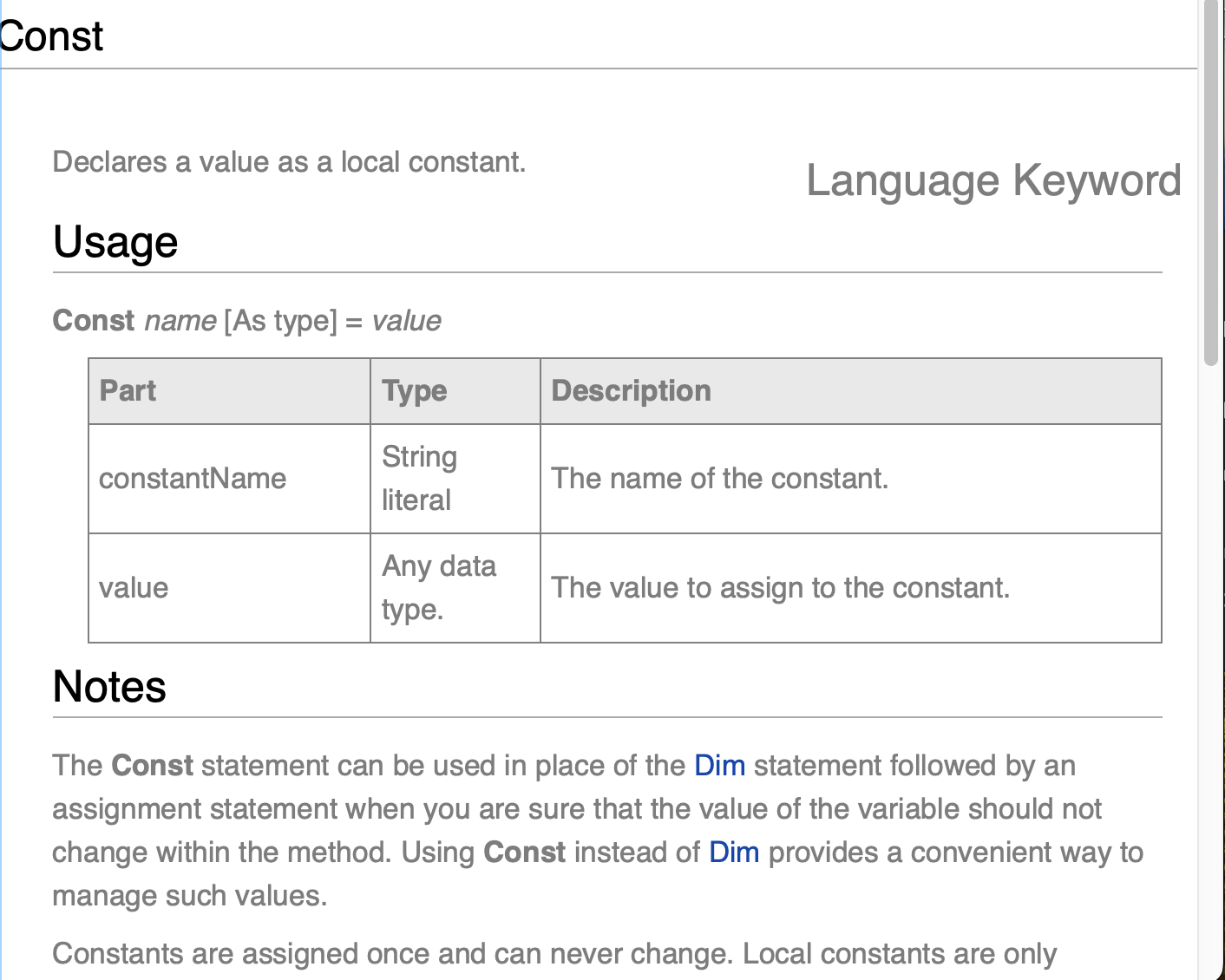Click "The name of the constant." description
Viewport: 1225px width, 980px height.
pos(720,479)
